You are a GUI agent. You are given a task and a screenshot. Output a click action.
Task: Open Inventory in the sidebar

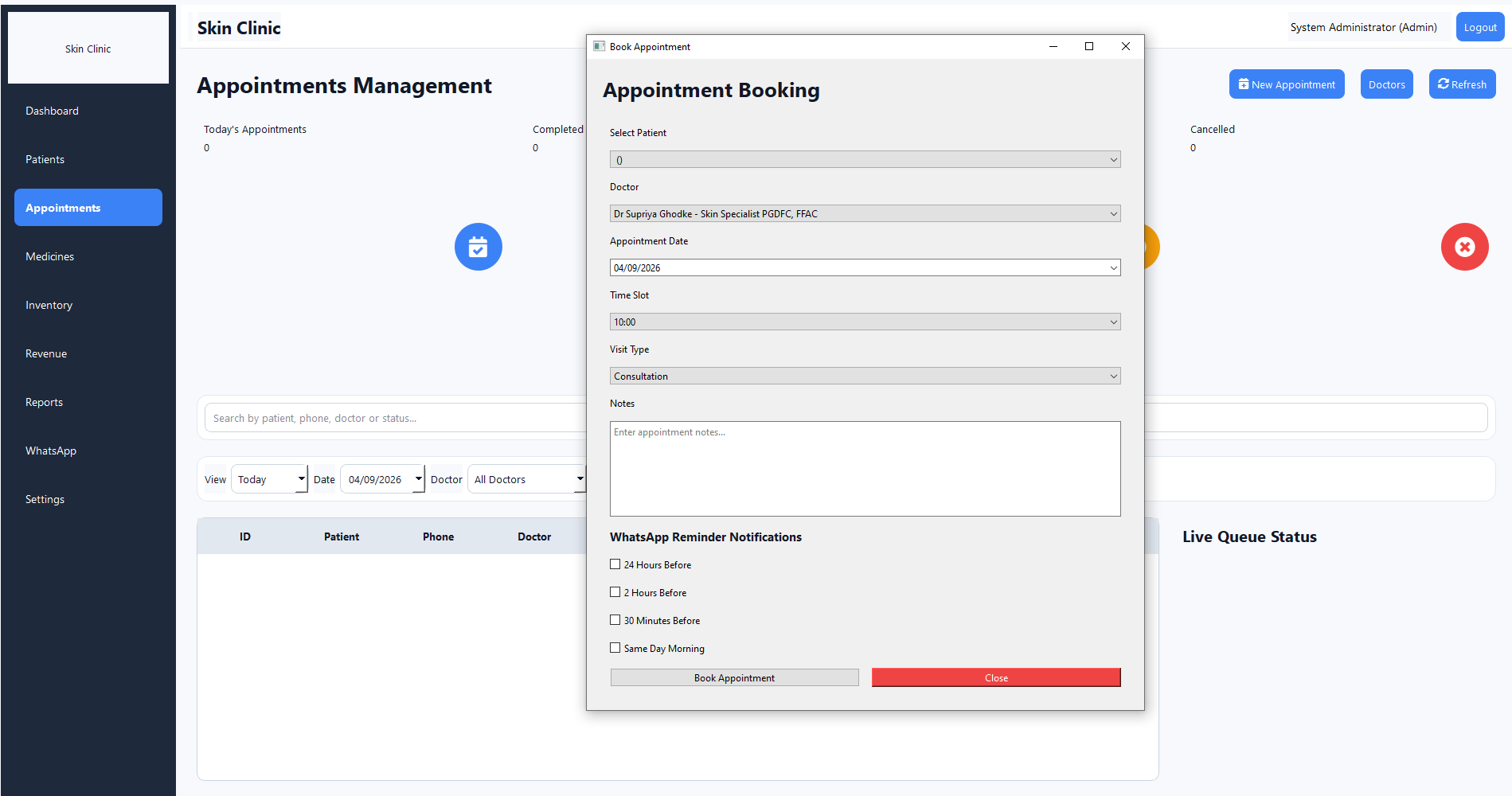click(88, 305)
